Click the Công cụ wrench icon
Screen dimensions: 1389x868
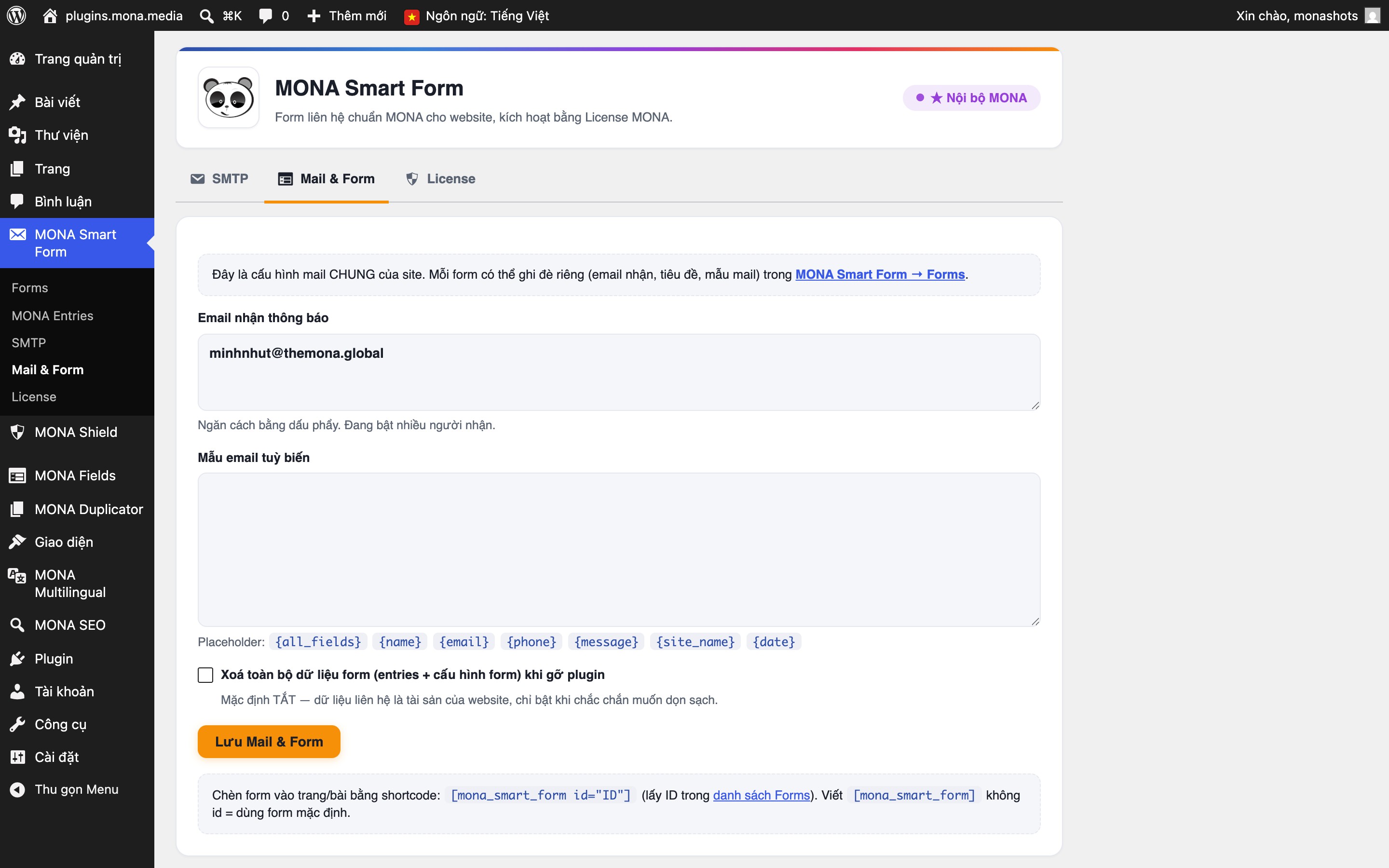[x=17, y=724]
